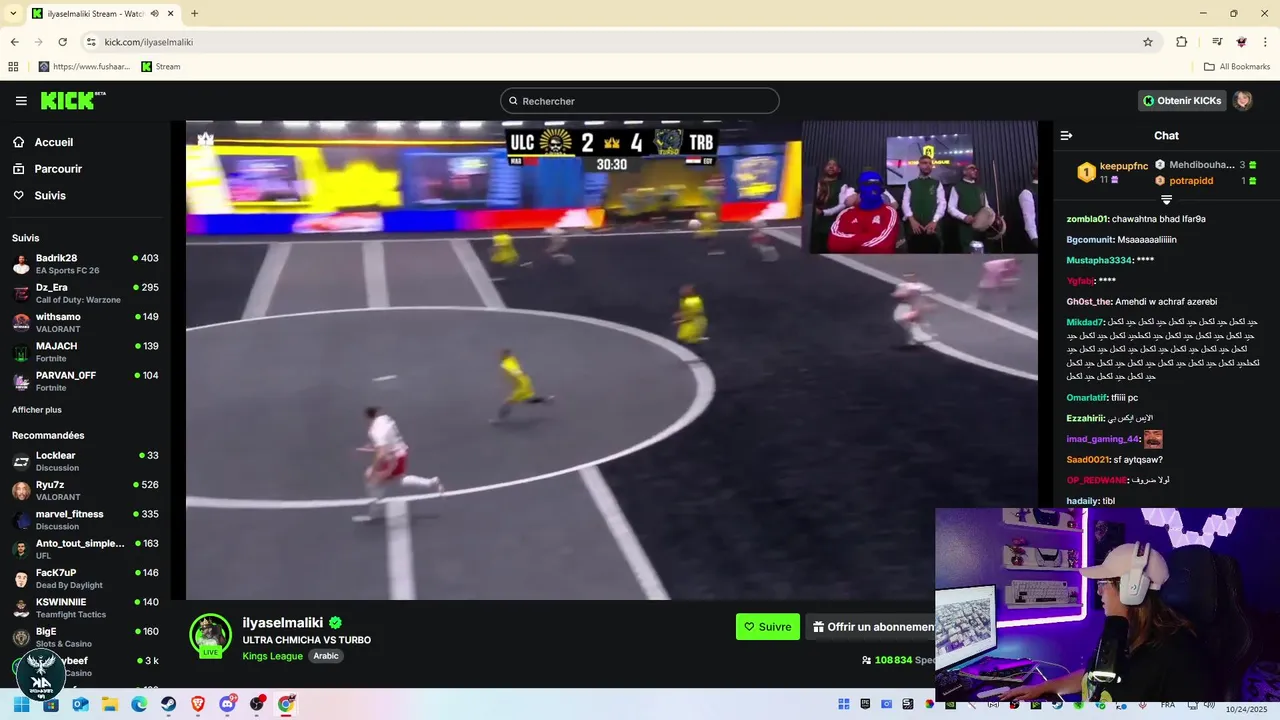
Task: Open File Explorer from the taskbar
Action: tap(110, 704)
